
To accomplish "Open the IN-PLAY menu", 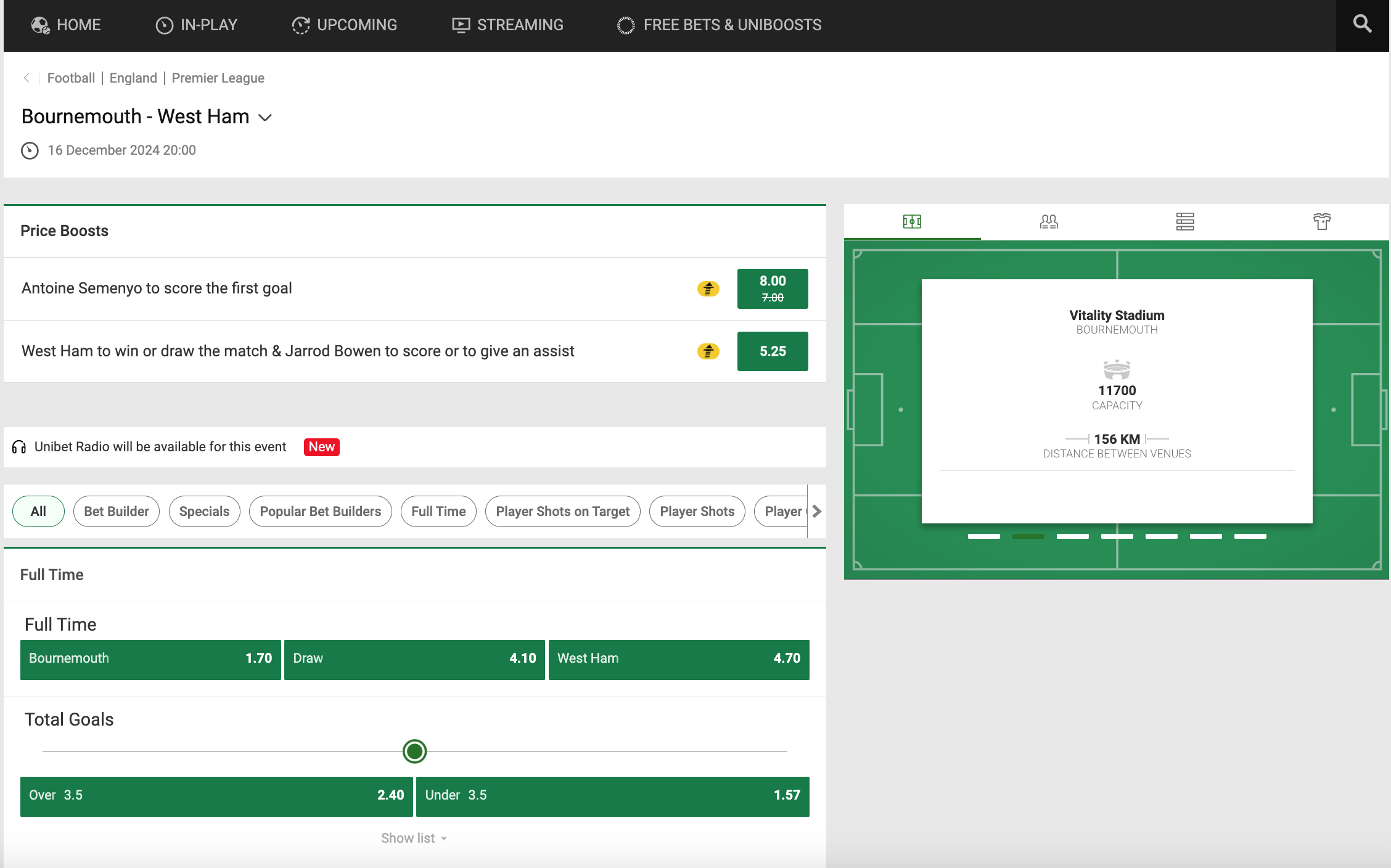I will pyautogui.click(x=196, y=25).
